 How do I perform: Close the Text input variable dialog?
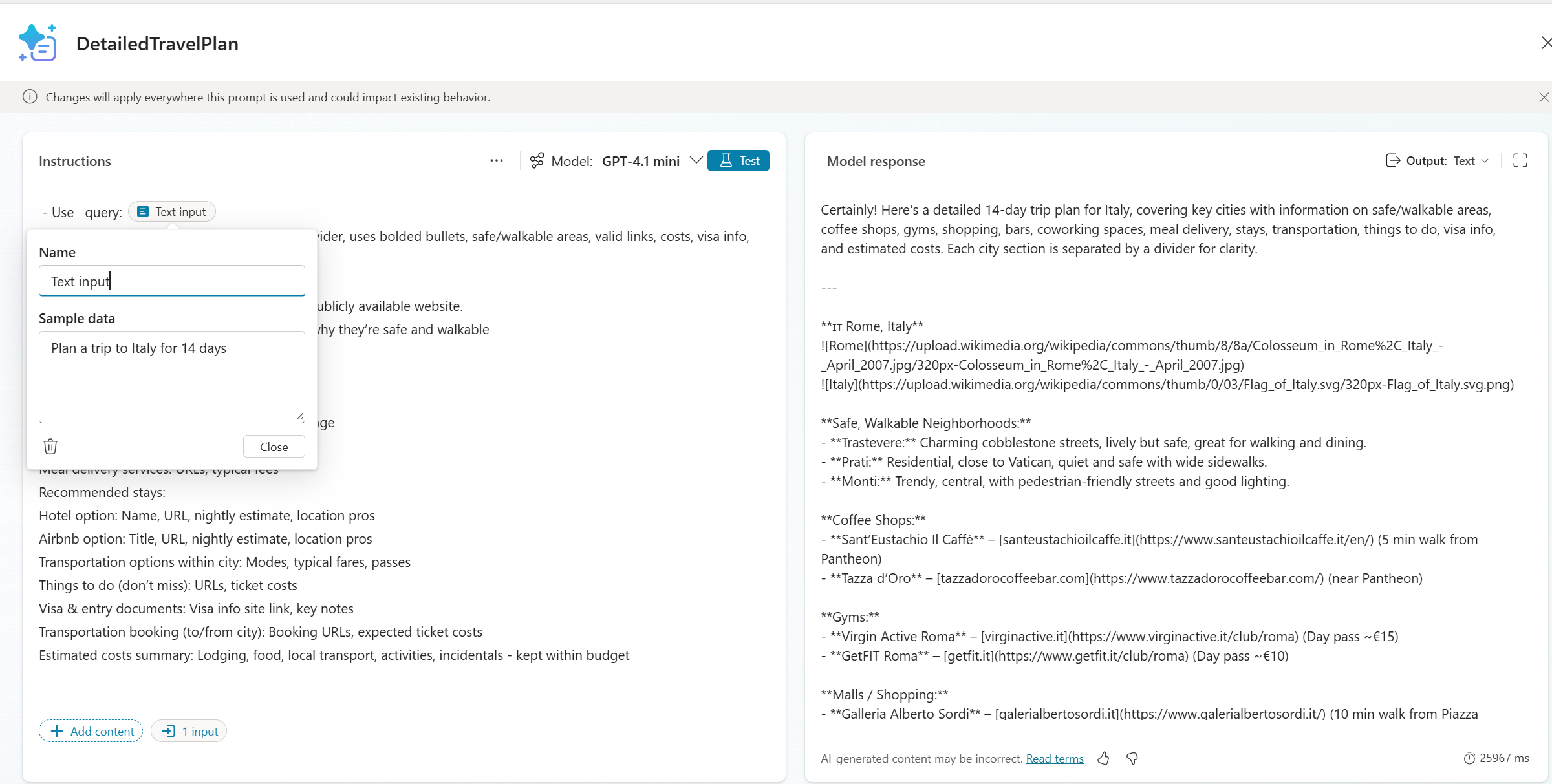274,446
